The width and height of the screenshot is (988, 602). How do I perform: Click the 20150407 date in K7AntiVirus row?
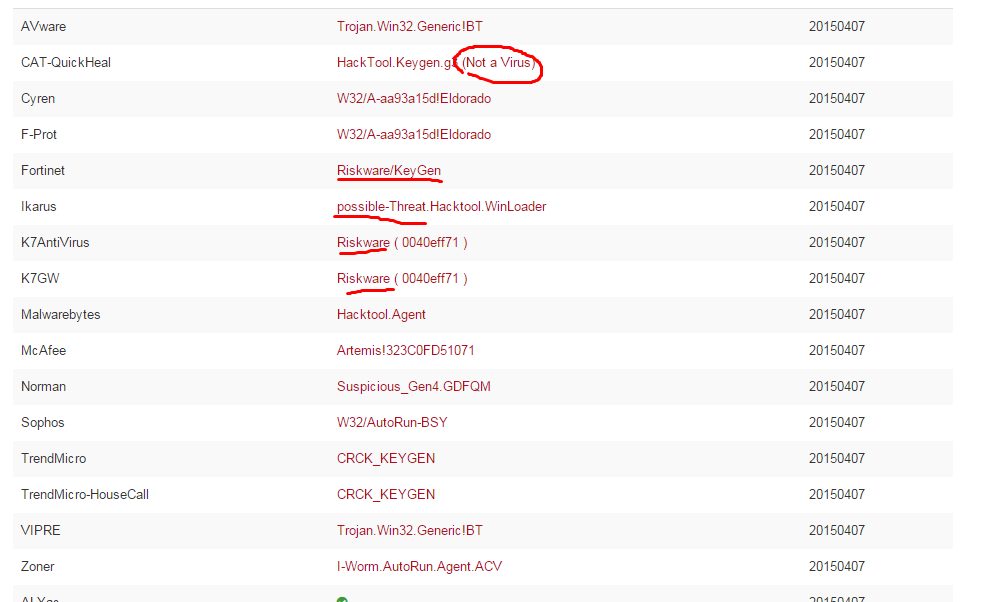[837, 242]
